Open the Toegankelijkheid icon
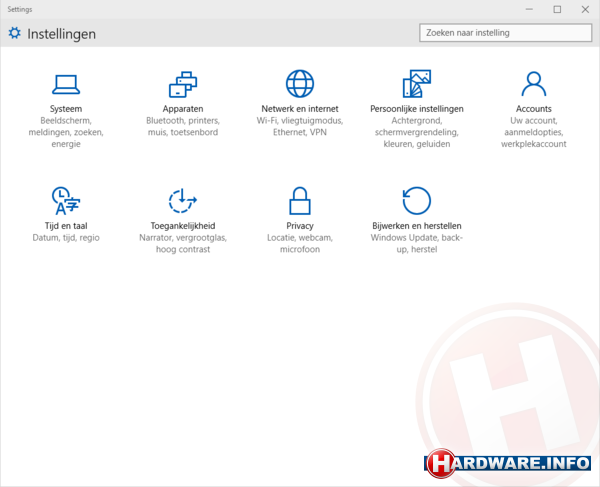 pyautogui.click(x=183, y=200)
